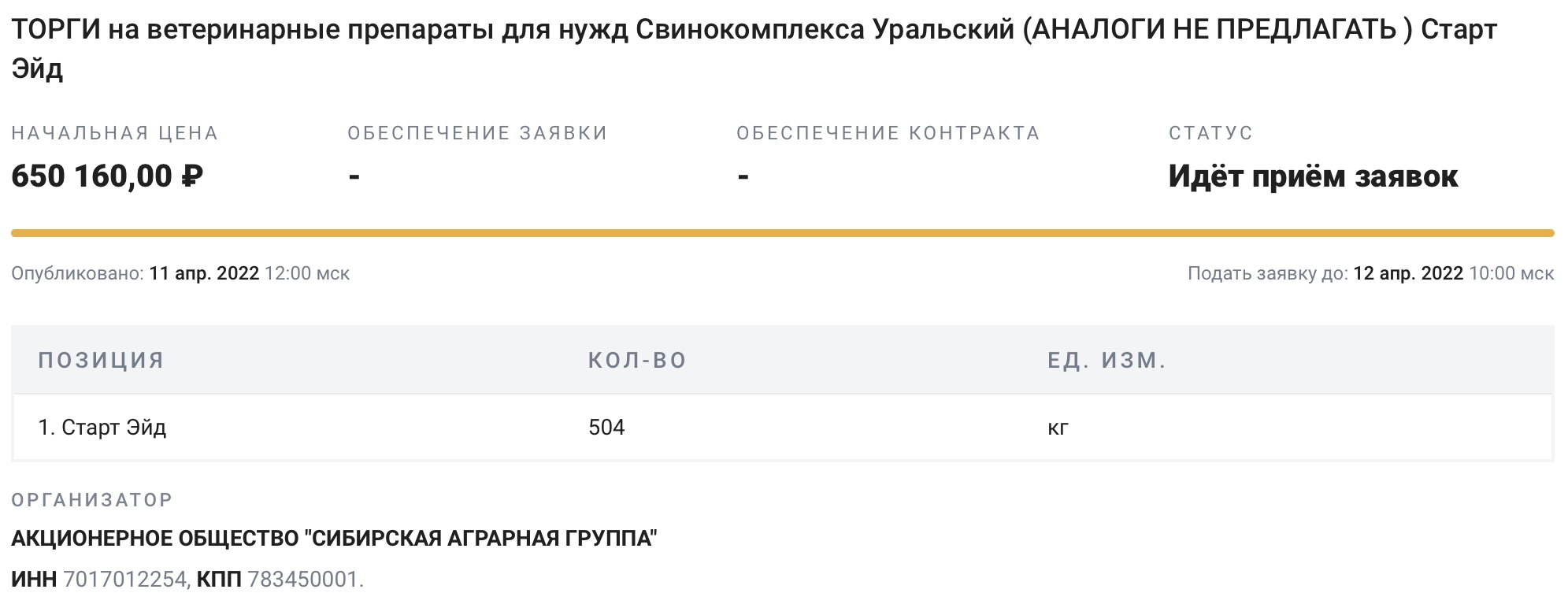Viewport: 1568px width, 604px height.
Task: Click the КОЛ-ВО column header
Action: 637,361
